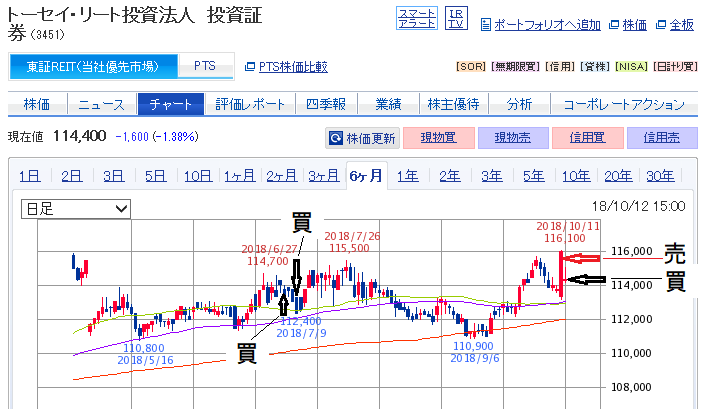Click the 2018/10/11 116,100 high label
The image size is (705, 409).
(567, 232)
